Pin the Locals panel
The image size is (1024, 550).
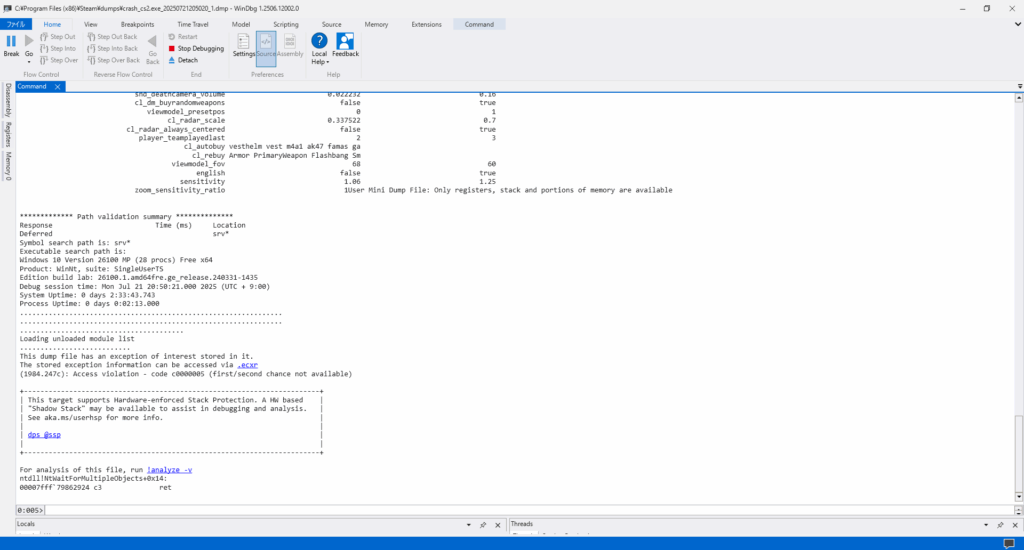tap(483, 525)
